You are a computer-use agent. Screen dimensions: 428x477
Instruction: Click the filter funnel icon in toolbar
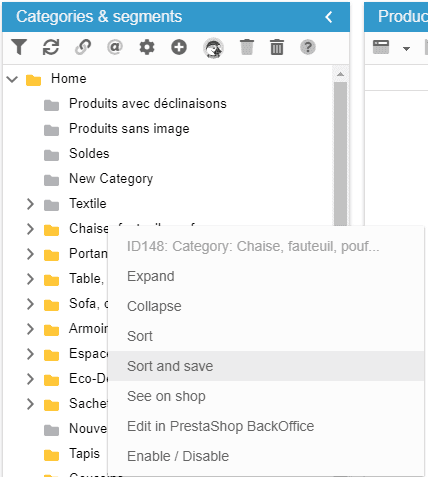point(19,47)
